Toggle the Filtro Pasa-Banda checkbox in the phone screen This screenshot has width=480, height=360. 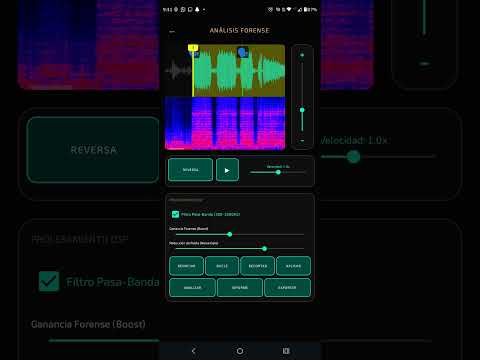pyautogui.click(x=175, y=214)
